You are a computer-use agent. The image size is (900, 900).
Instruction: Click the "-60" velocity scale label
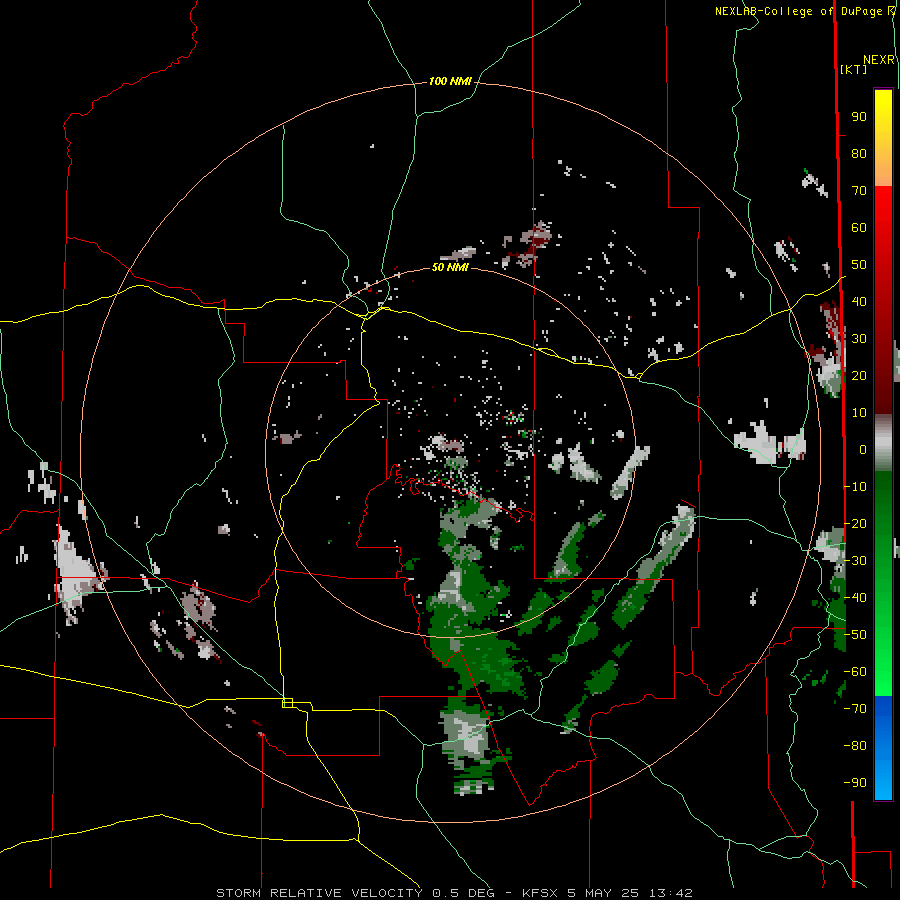click(x=855, y=672)
